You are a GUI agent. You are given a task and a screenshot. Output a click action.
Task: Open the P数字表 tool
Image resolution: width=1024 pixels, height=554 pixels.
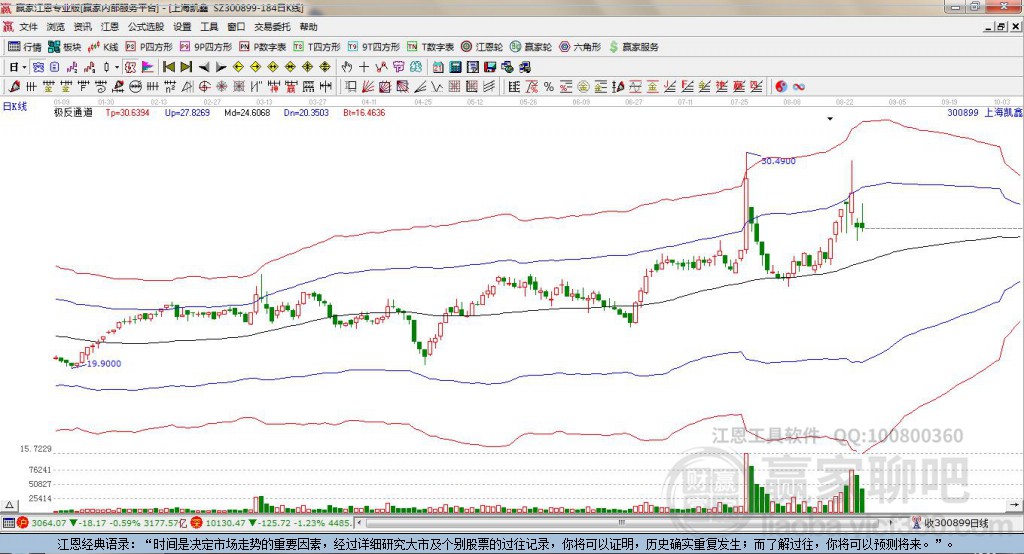(263, 47)
